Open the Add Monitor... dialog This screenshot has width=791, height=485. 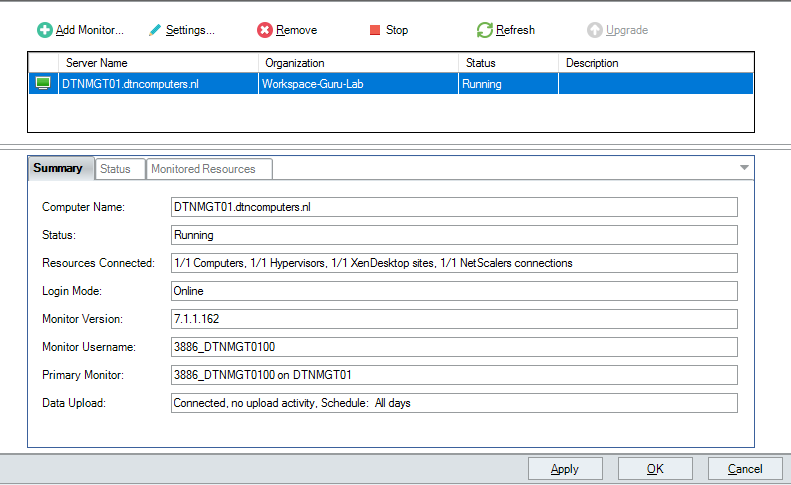pyautogui.click(x=89, y=30)
